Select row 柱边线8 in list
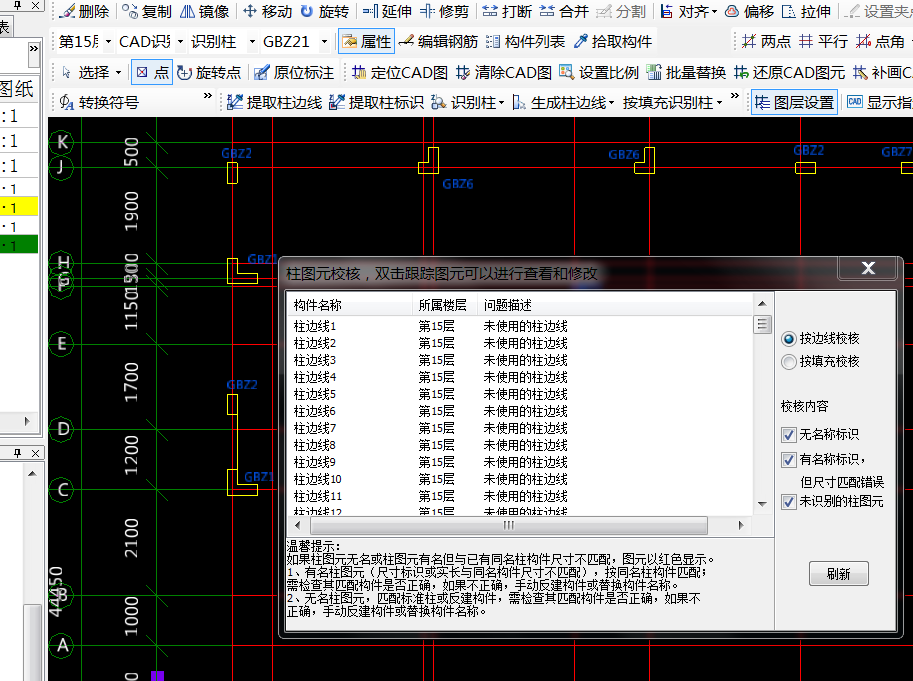This screenshot has height=681, width=913. (x=519, y=445)
